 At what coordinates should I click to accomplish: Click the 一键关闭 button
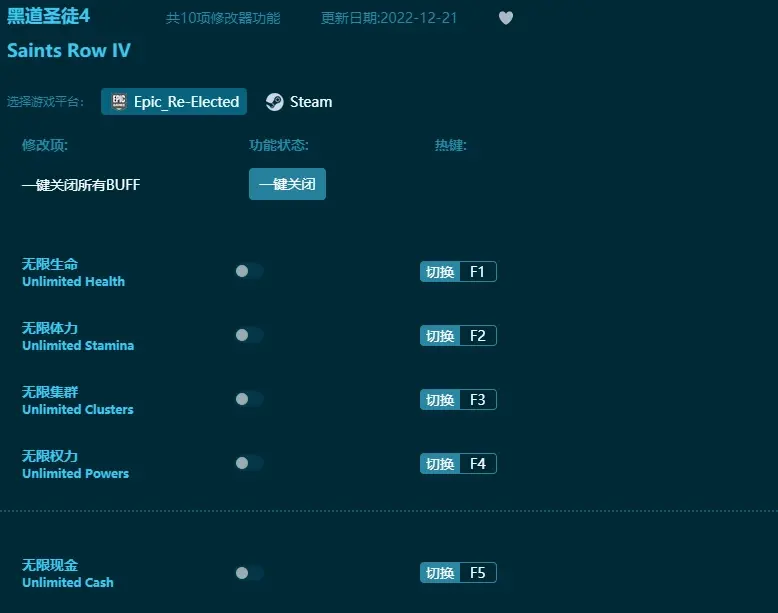pos(287,184)
